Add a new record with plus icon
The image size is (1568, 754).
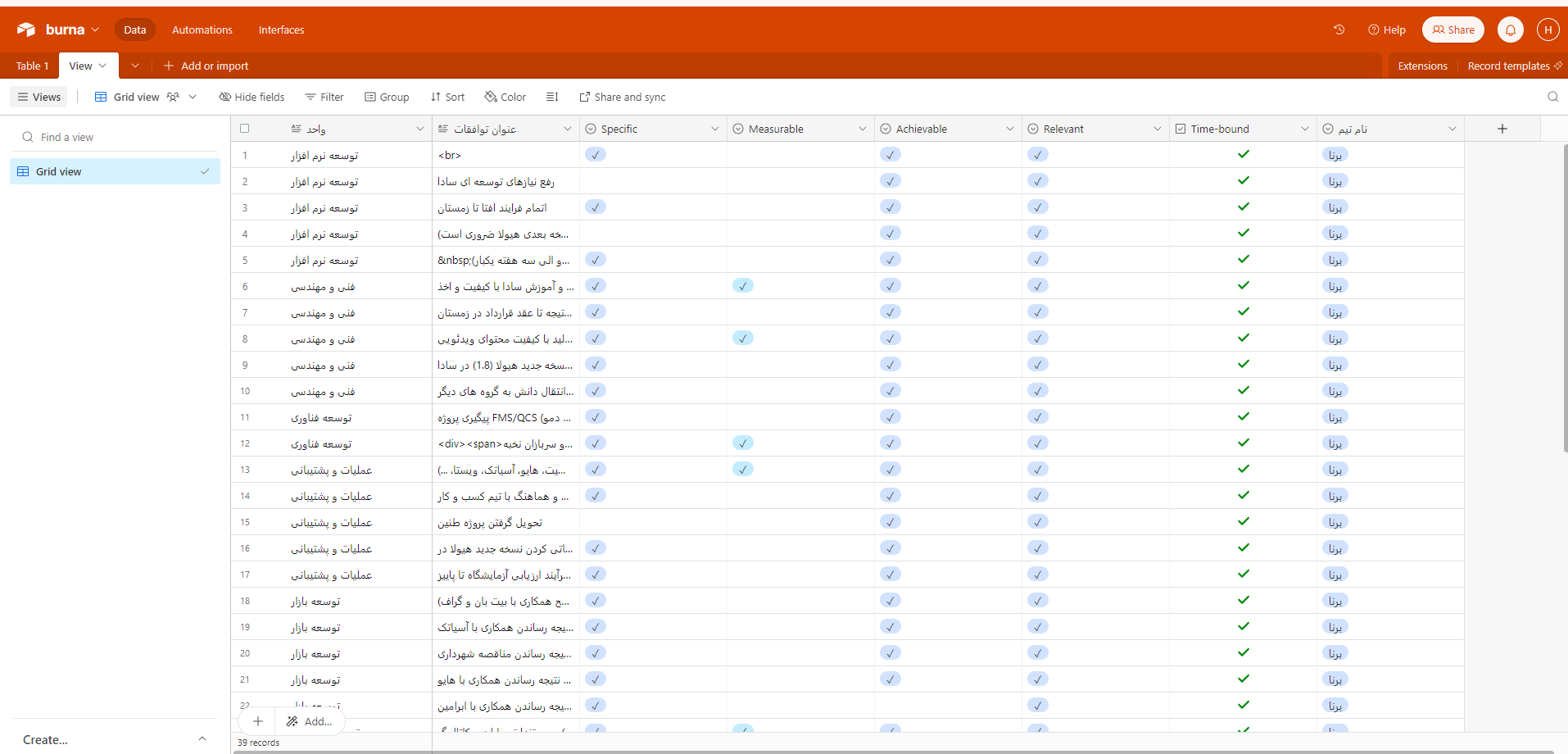point(258,721)
